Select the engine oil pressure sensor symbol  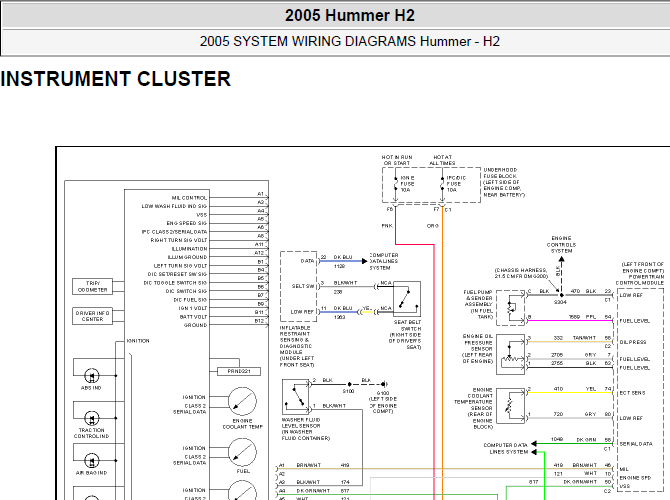(x=511, y=355)
